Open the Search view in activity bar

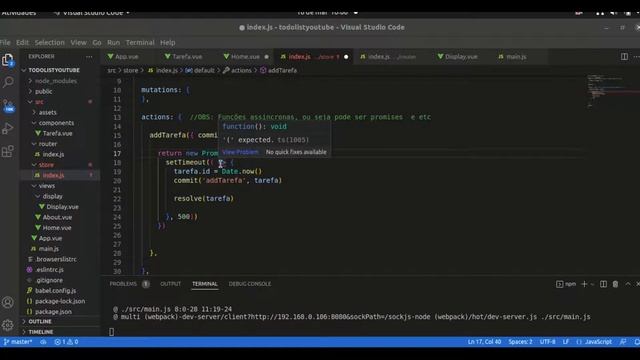(8, 82)
